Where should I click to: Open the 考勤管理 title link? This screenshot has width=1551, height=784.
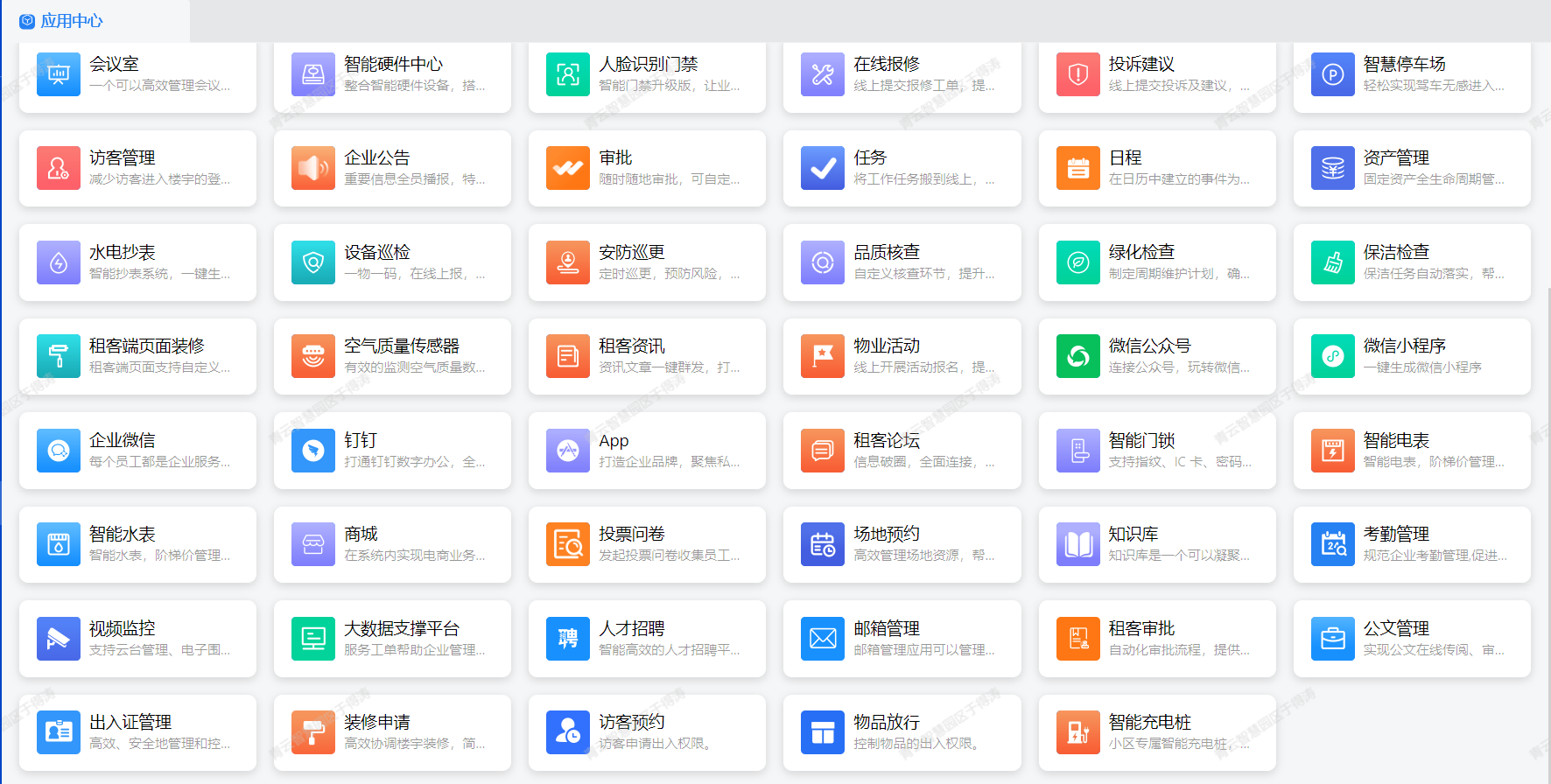[x=1396, y=534]
